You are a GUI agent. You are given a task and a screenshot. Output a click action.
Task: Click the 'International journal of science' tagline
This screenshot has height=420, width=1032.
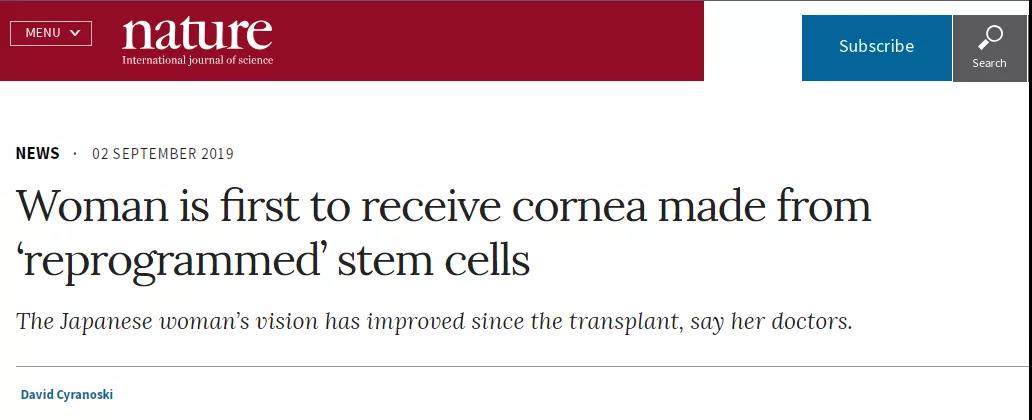(x=197, y=61)
